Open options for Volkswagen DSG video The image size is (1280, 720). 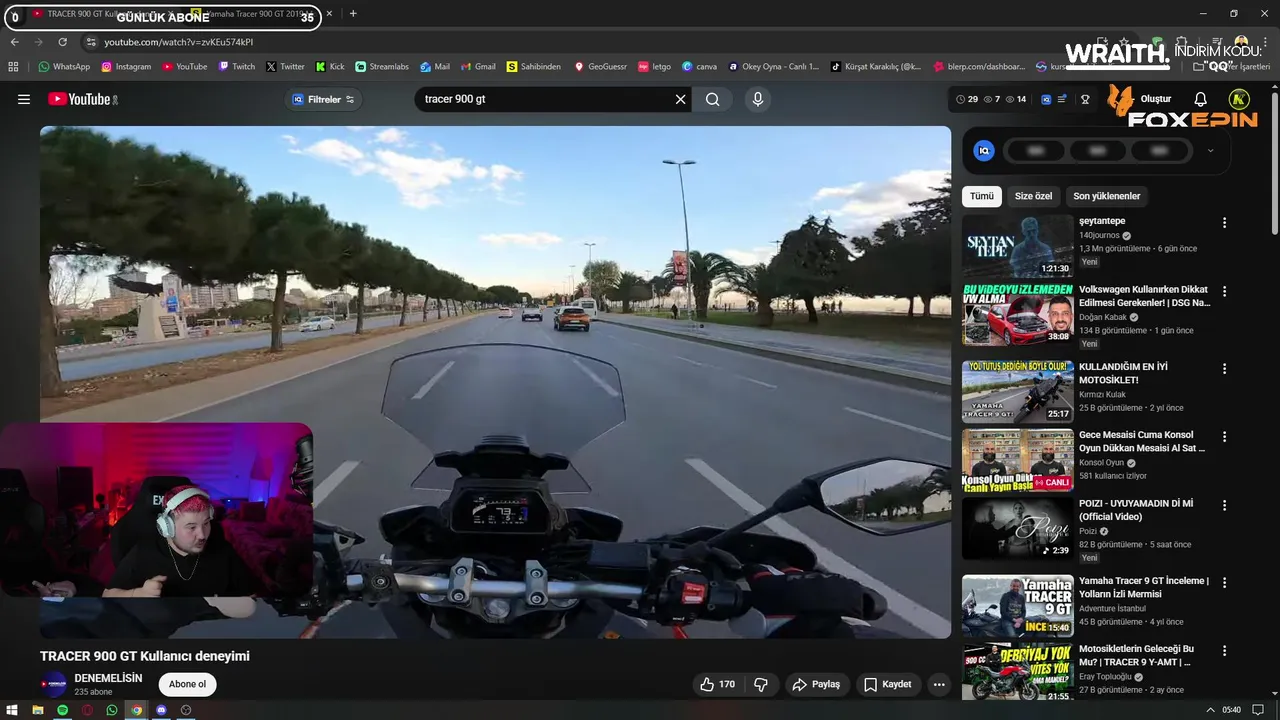1224,291
